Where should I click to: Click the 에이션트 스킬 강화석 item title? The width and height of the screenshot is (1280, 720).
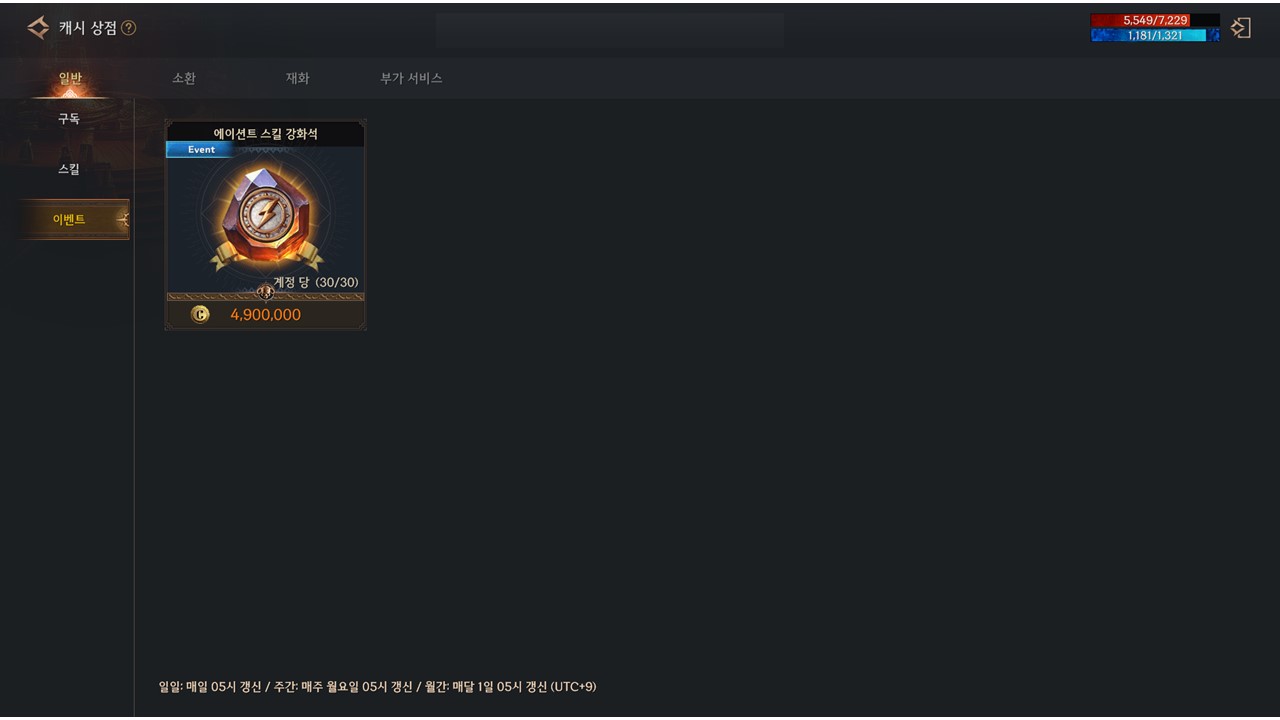(x=265, y=133)
